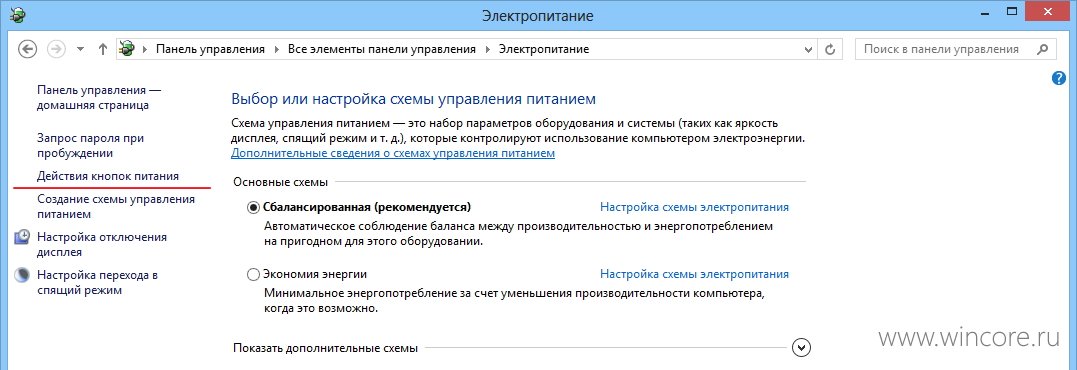Open Настройка схемы электропитания for Экономия энергии

pyautogui.click(x=694, y=274)
